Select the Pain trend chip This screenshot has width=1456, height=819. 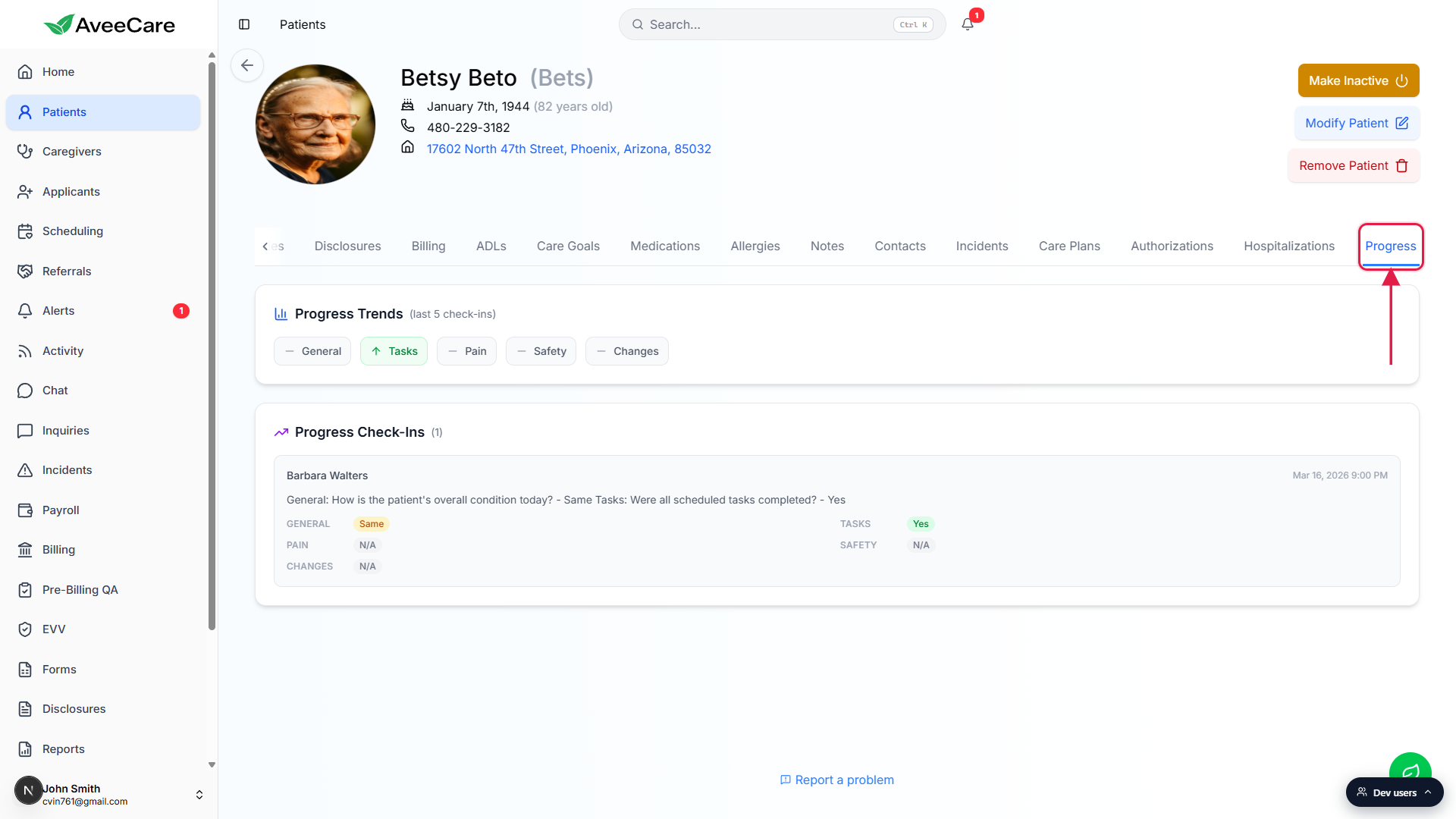(x=466, y=351)
